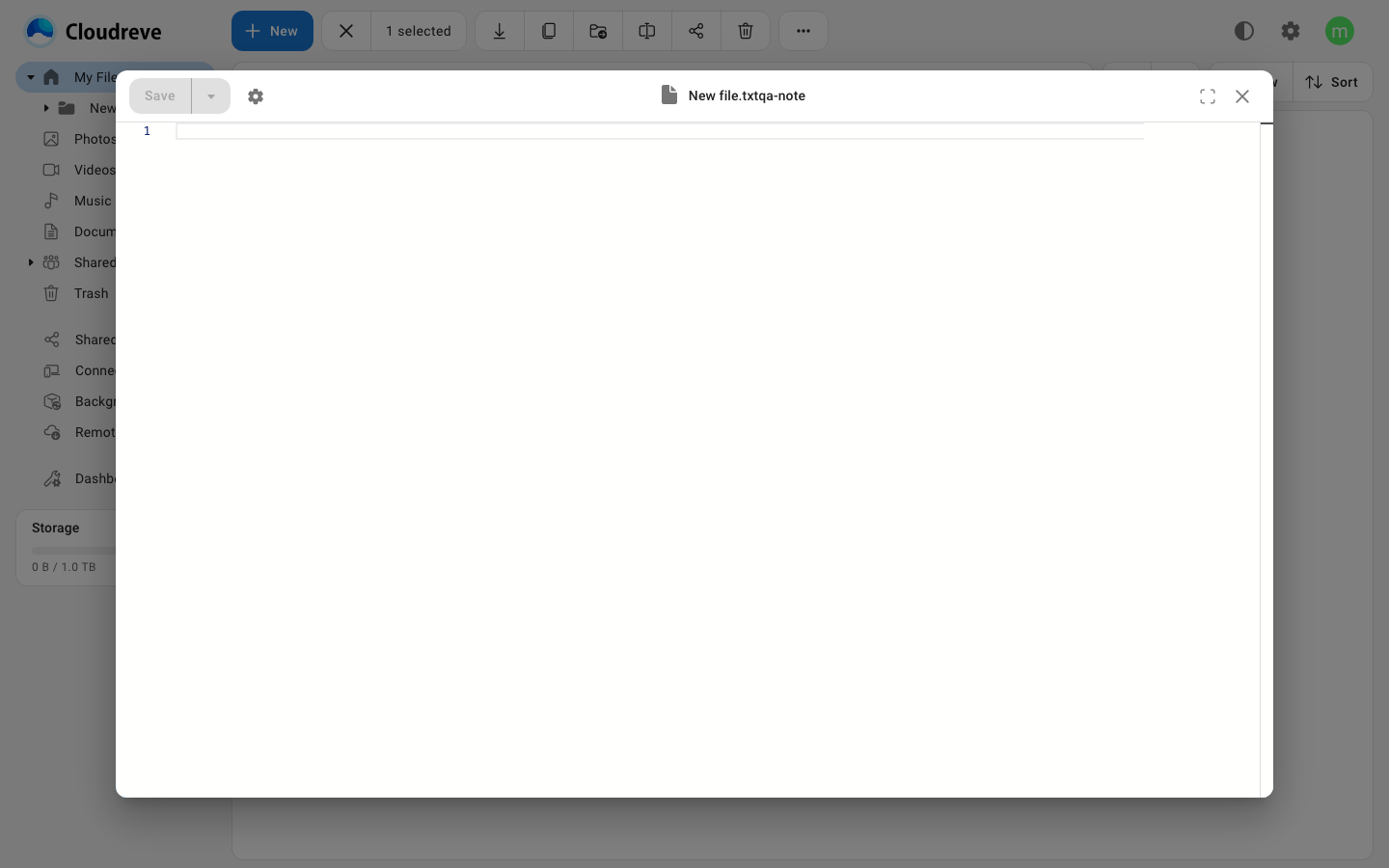Click the Storage usage bar
The height and width of the screenshot is (868, 1389).
(73, 551)
